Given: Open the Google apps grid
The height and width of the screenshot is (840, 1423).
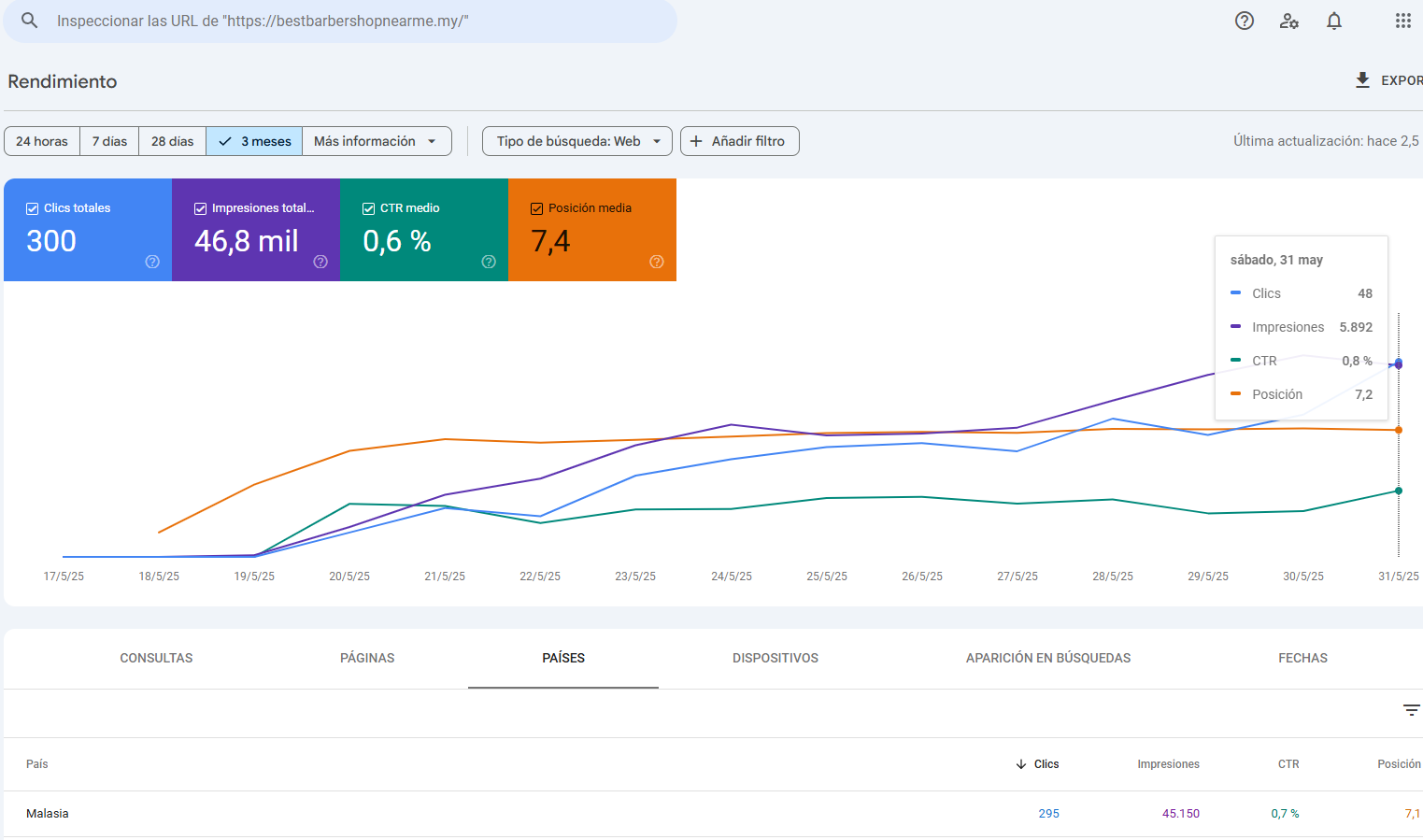Looking at the screenshot, I should click(1403, 21).
